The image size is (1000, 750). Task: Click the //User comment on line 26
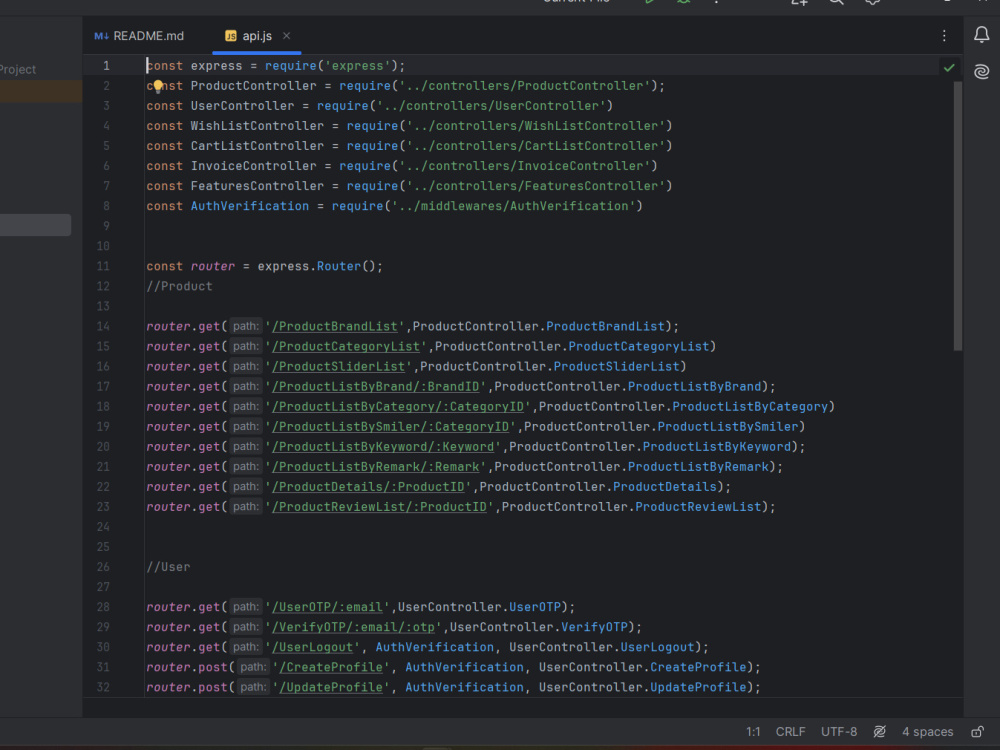pyautogui.click(x=168, y=567)
